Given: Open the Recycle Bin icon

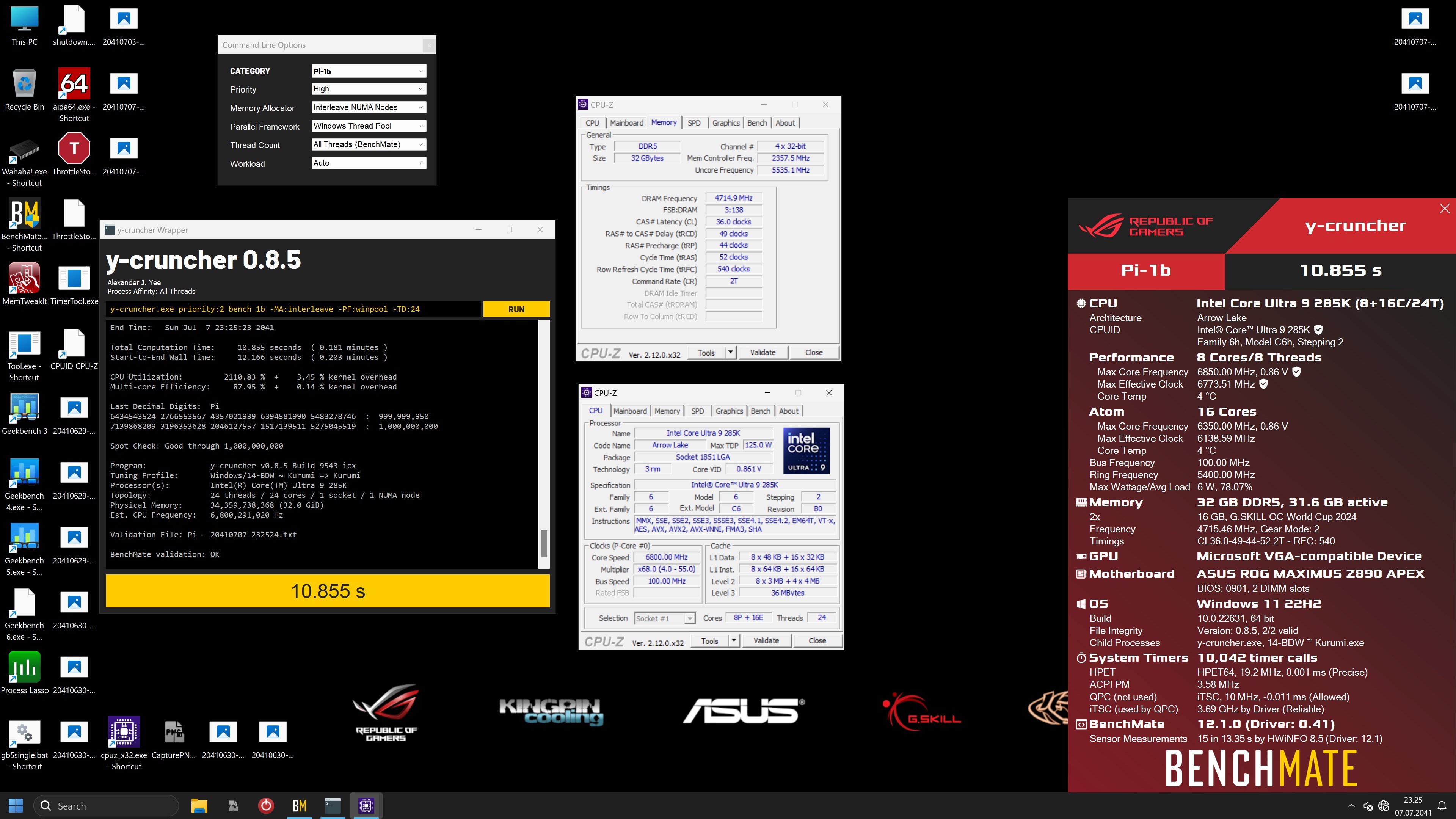Looking at the screenshot, I should coord(24,91).
